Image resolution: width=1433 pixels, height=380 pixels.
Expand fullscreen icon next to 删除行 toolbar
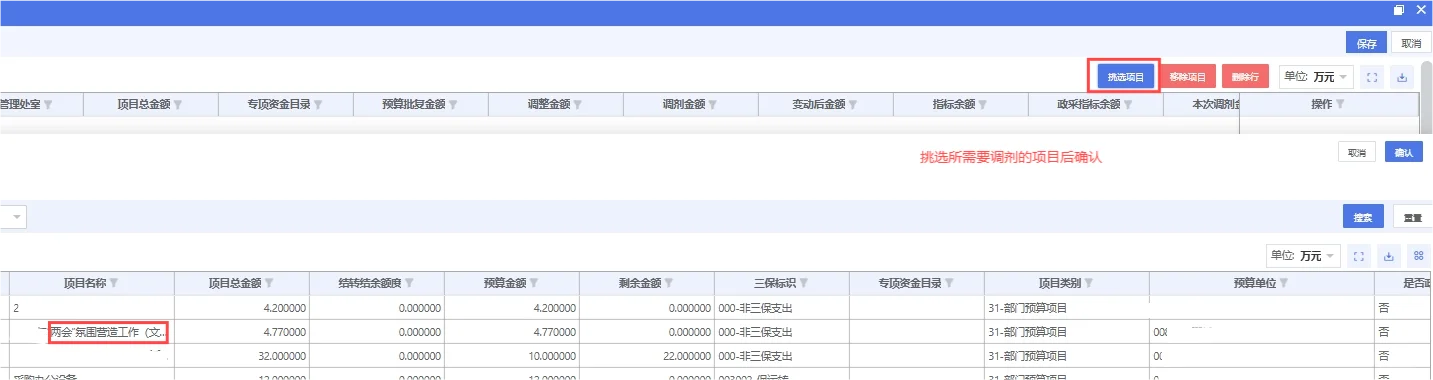1372,77
